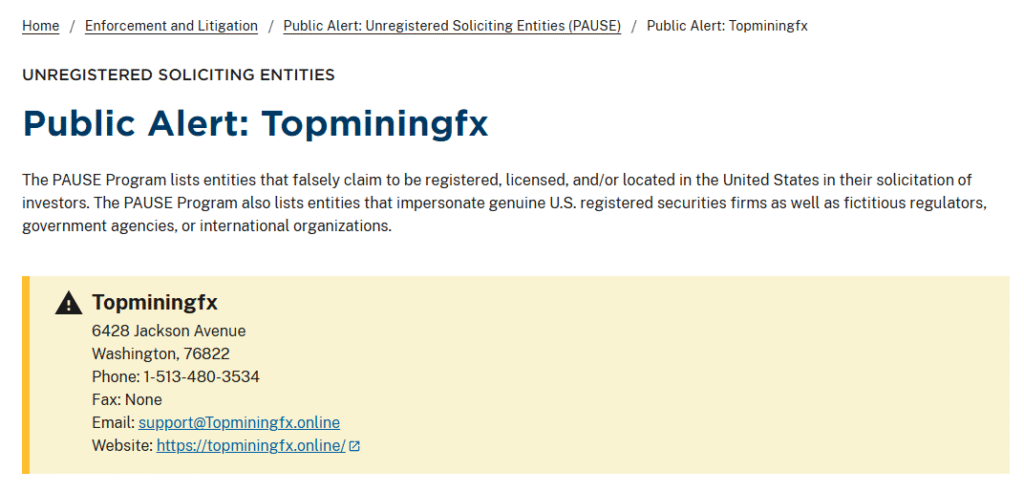Open Enforcement and Litigation breadcrumb
Viewport: 1024px width, 492px height.
[x=171, y=26]
